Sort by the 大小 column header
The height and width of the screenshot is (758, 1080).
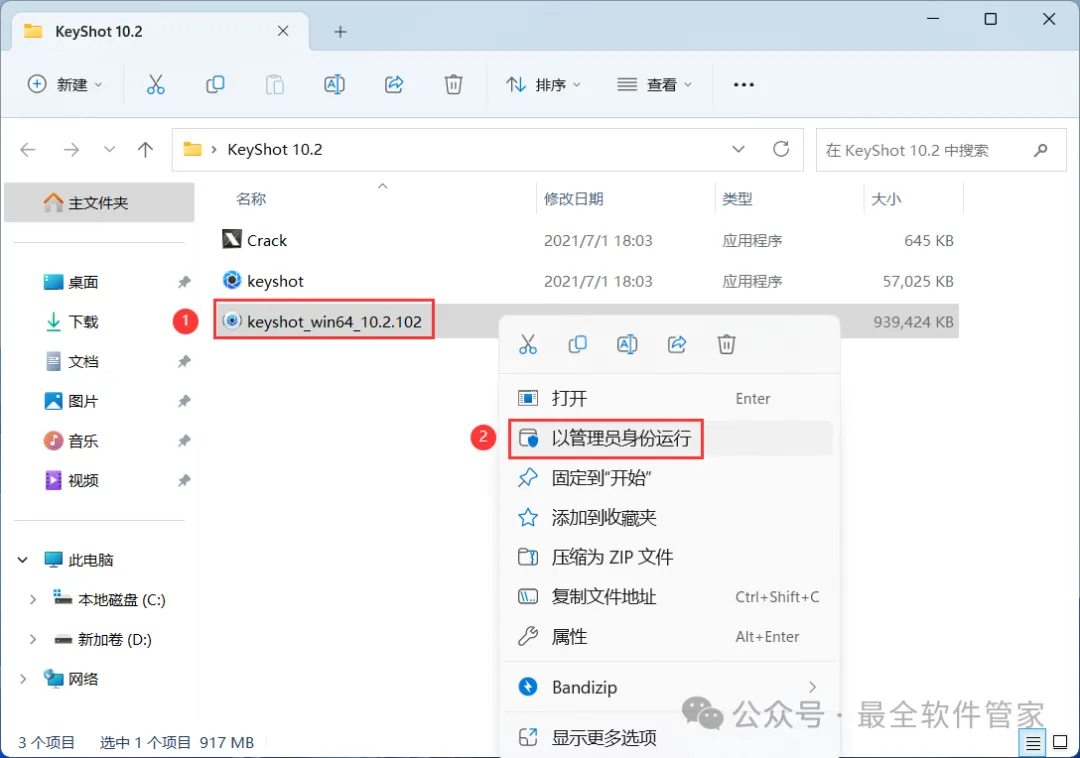pyautogui.click(x=886, y=199)
